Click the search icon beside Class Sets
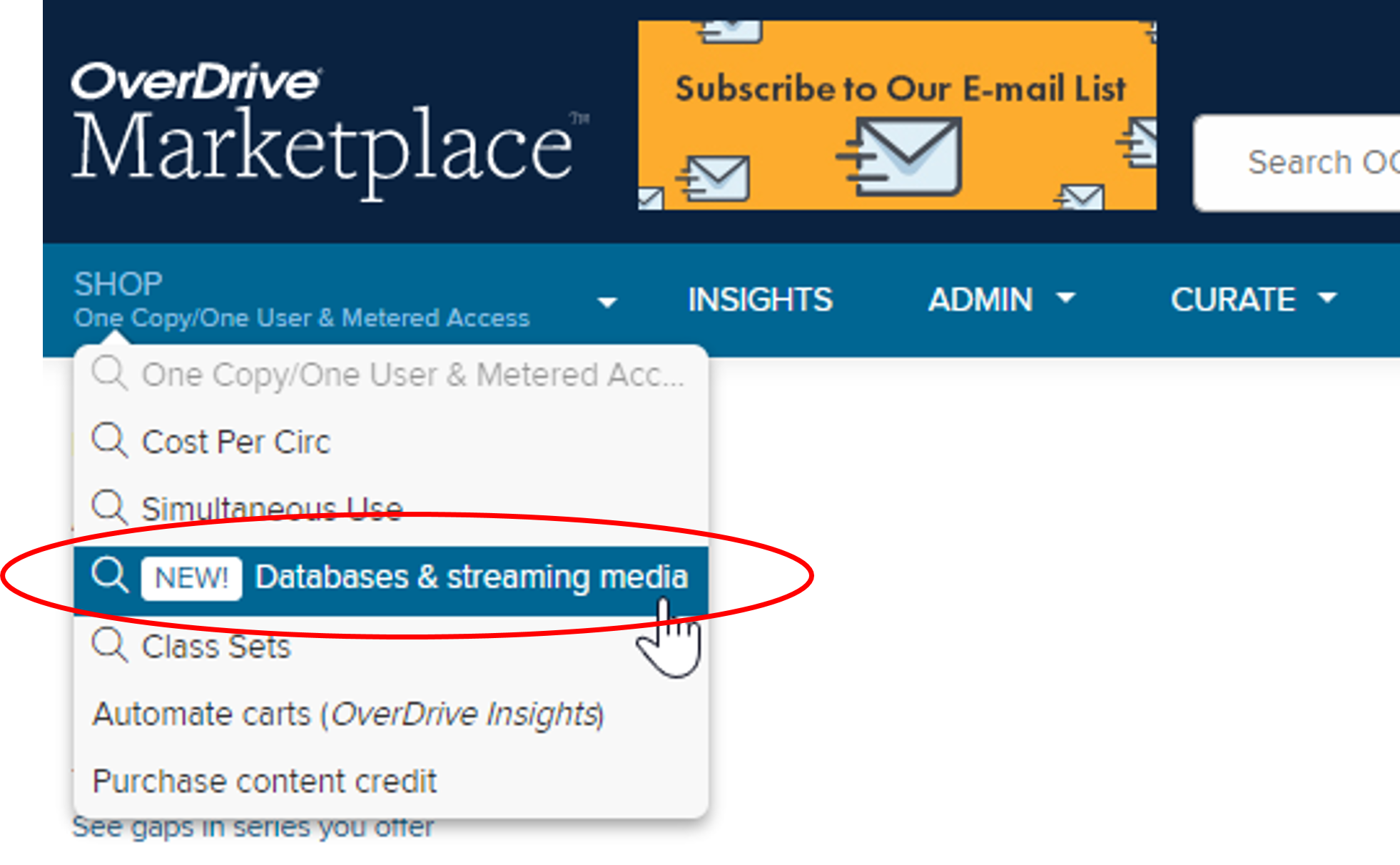Image resolution: width=1400 pixels, height=865 pixels. click(110, 645)
